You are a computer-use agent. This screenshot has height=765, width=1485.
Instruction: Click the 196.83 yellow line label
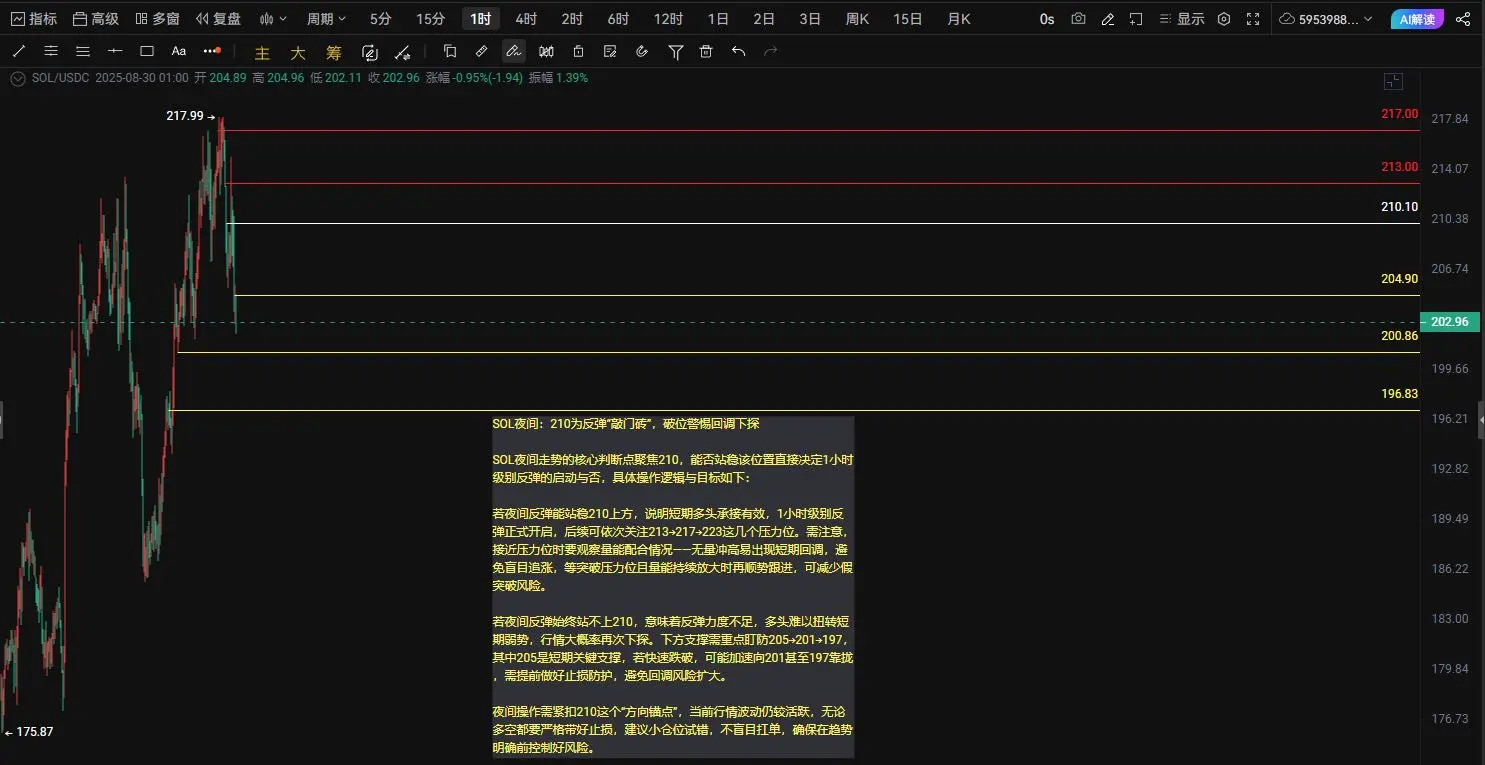pyautogui.click(x=1399, y=394)
